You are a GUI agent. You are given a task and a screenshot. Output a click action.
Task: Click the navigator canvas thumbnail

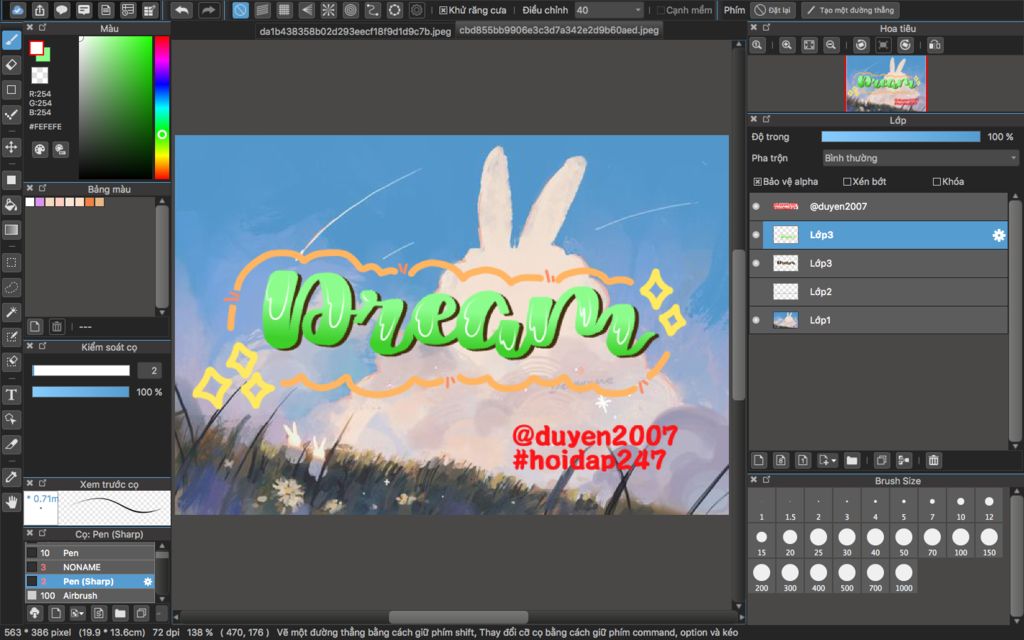(x=886, y=83)
